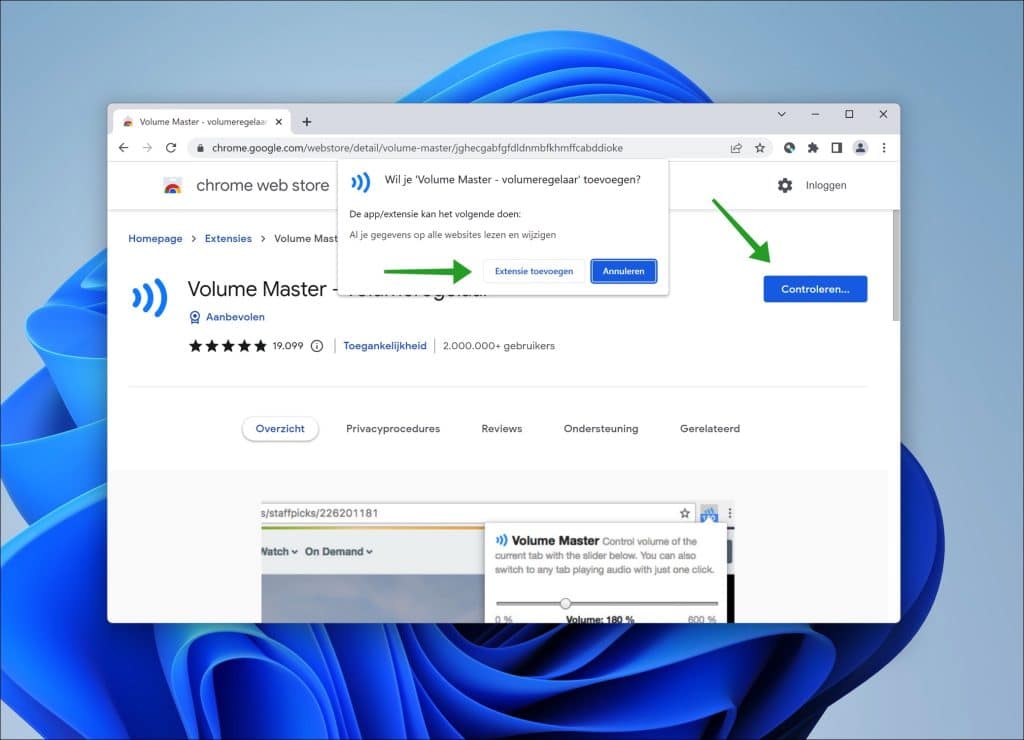Click the settings gear next to Inloggen
This screenshot has width=1024, height=740.
pos(786,185)
